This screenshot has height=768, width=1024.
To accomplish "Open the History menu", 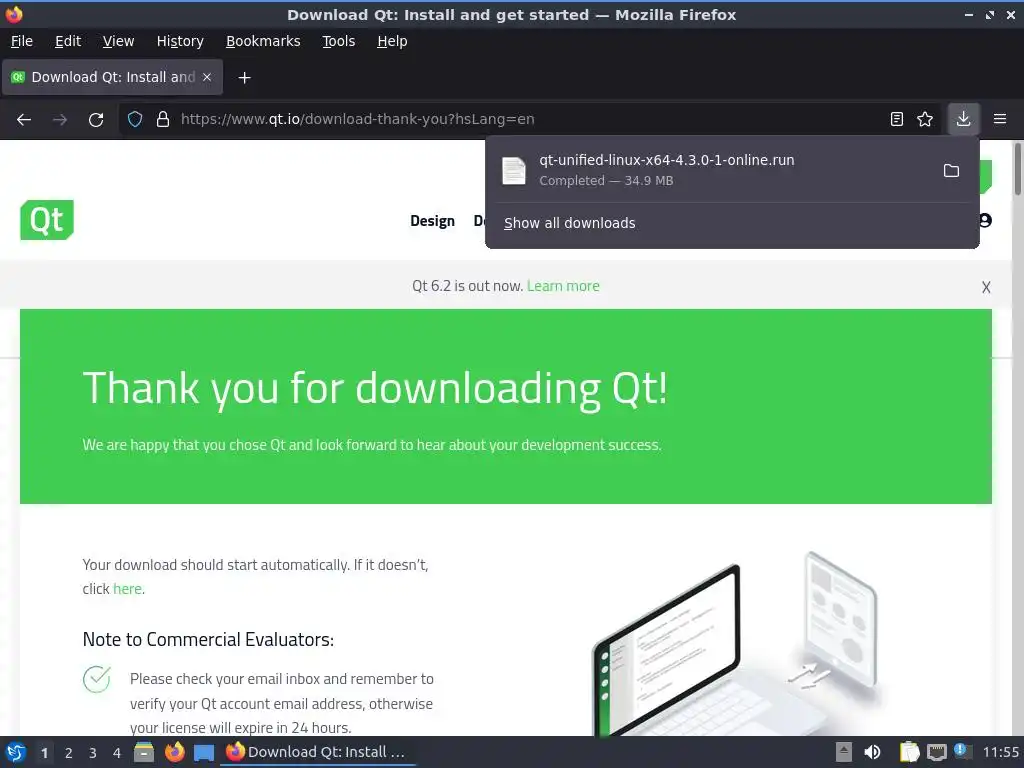I will coord(180,41).
